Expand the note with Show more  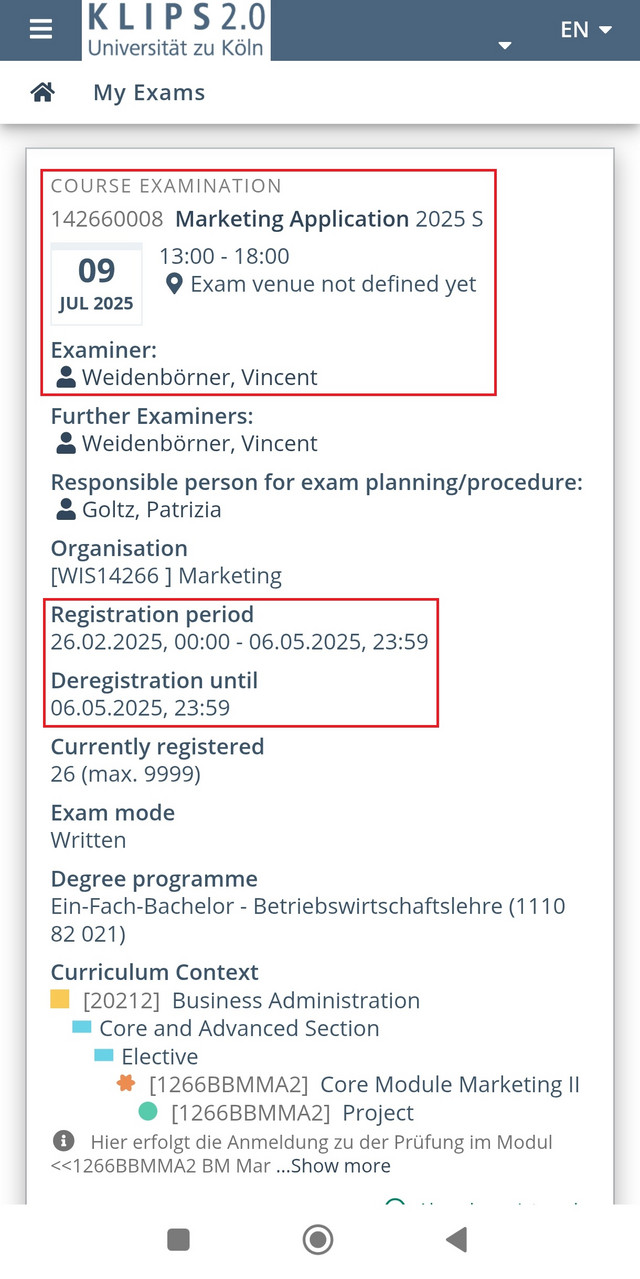pos(333,1166)
